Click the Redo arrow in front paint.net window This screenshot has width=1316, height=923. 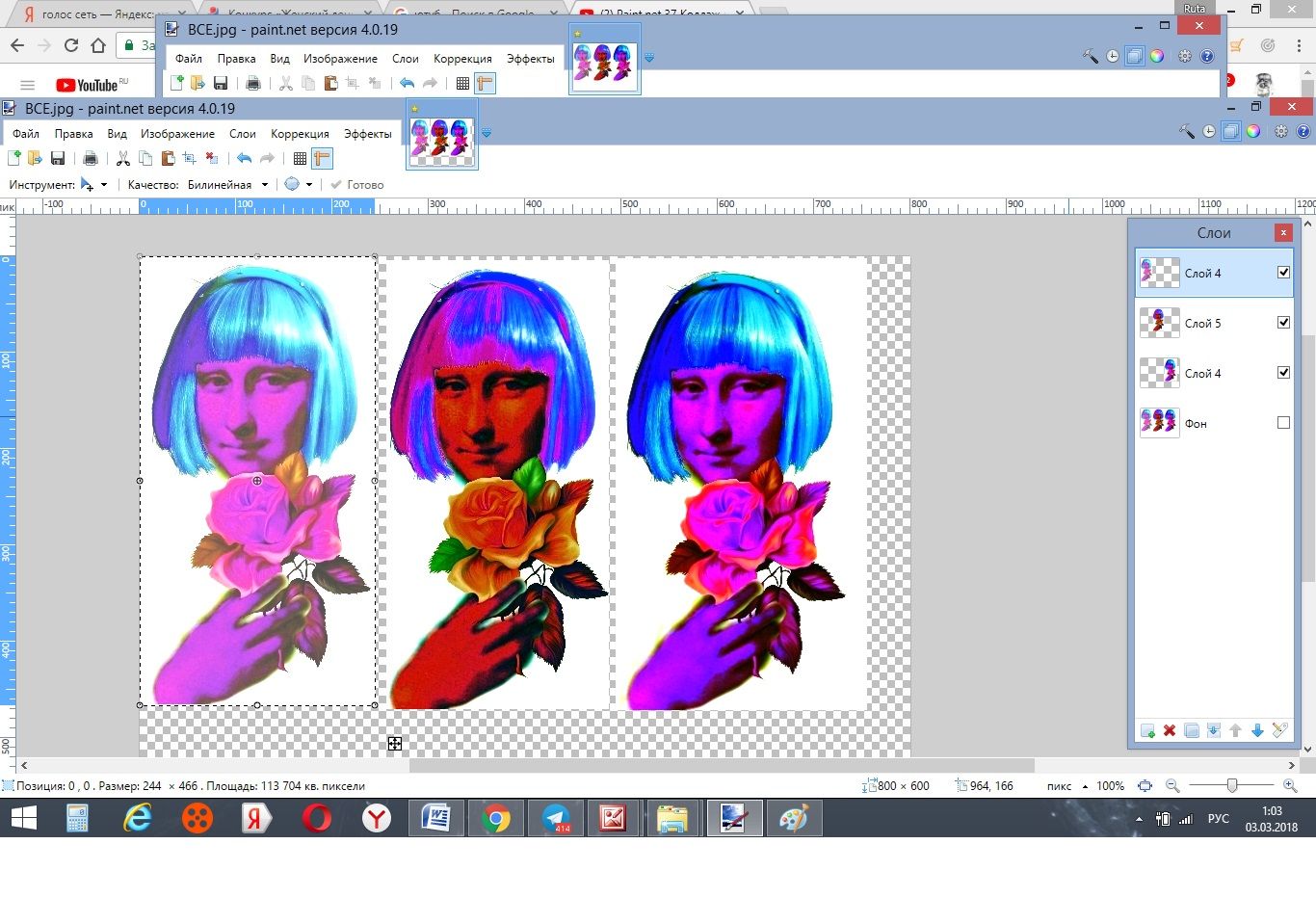(268, 158)
